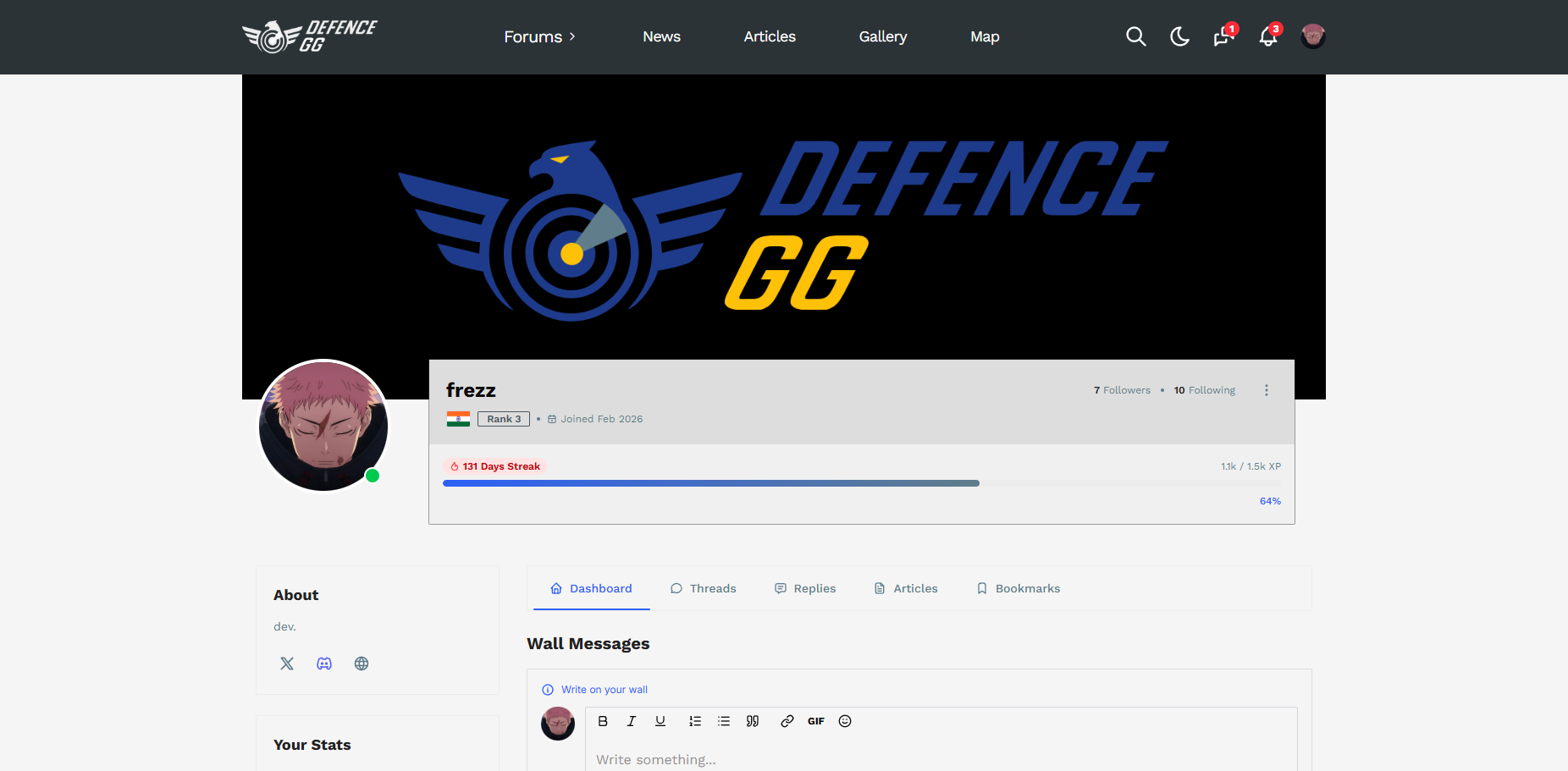Open GIF picker
1568x771 pixels.
point(816,721)
